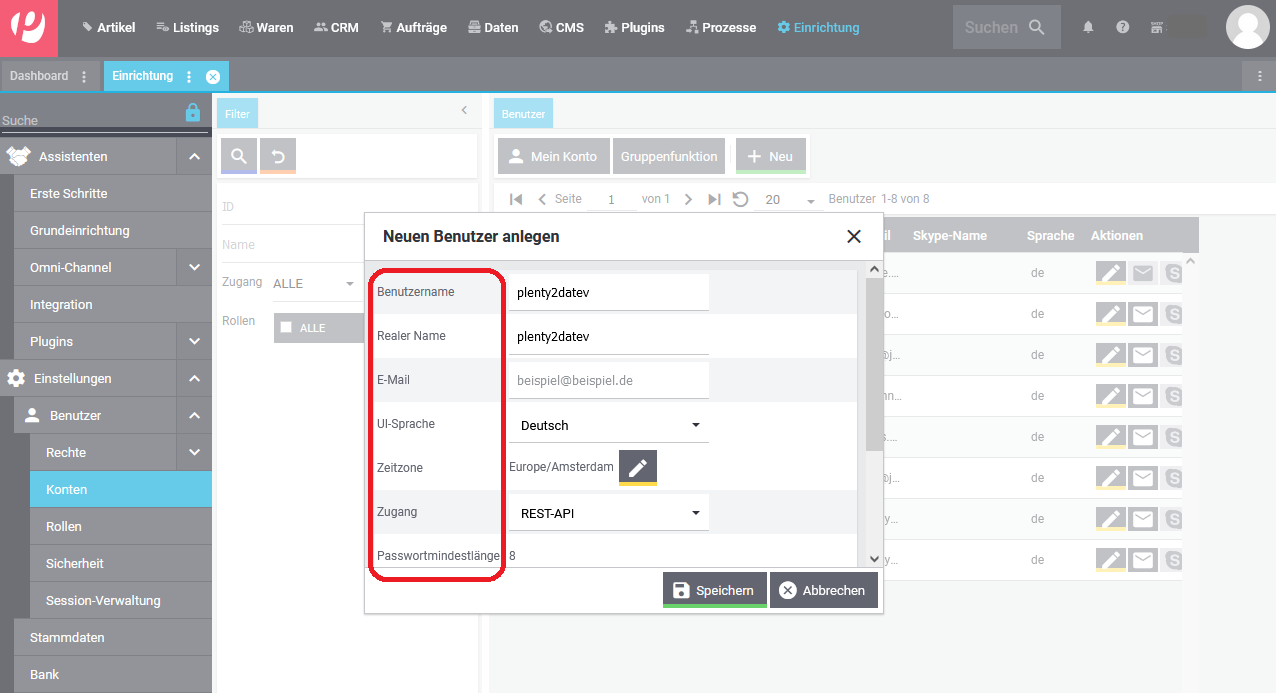
Task: Toggle the ALLE checkbox under Rollen
Action: (x=287, y=327)
